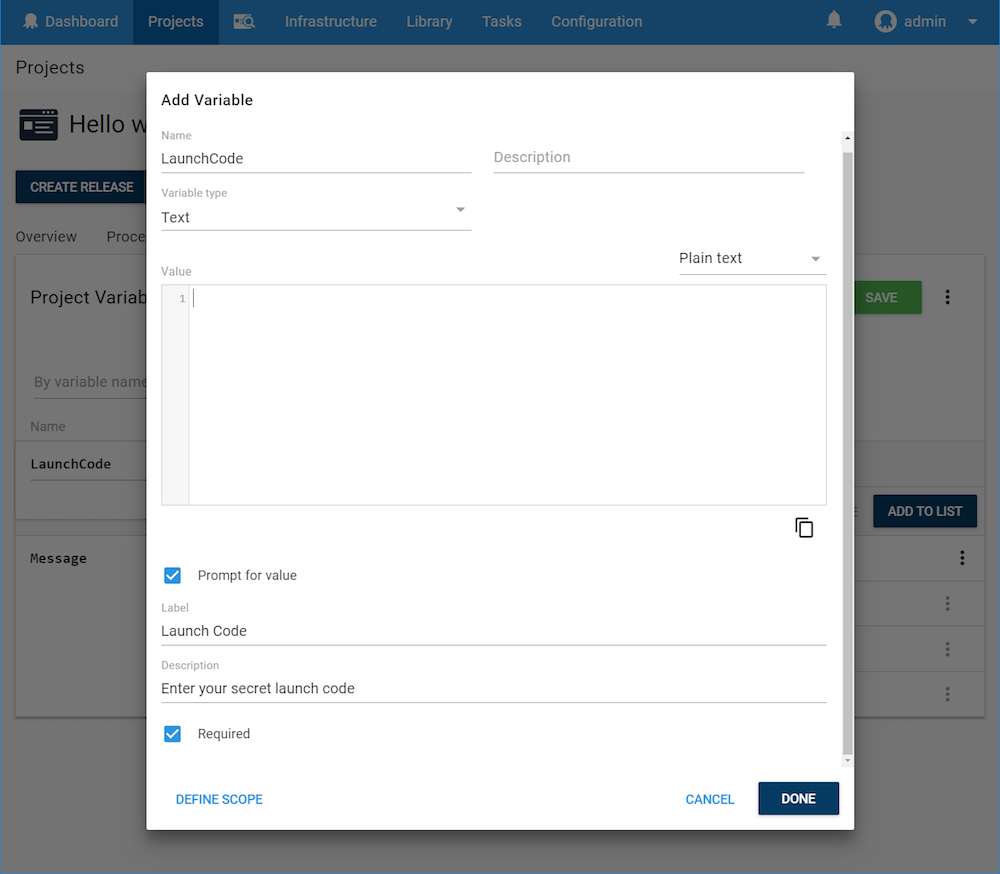The height and width of the screenshot is (874, 1000).
Task: Click the prompt Description field
Action: tap(494, 688)
